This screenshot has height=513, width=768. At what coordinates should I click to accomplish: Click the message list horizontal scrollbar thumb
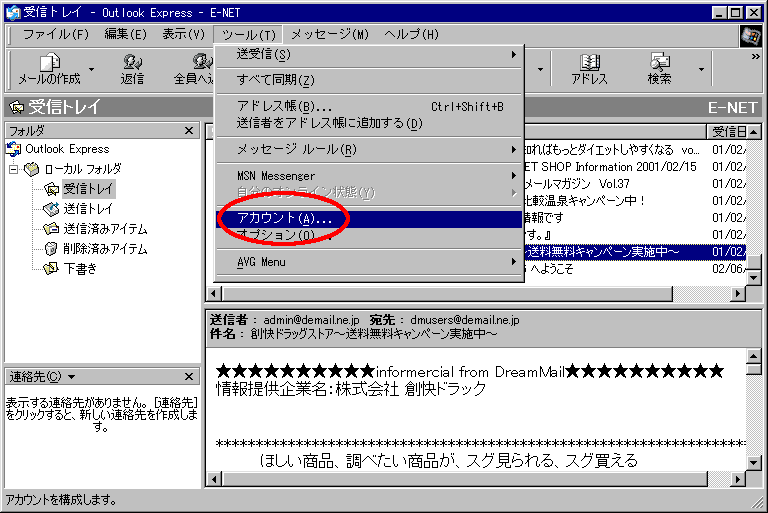tap(447, 293)
